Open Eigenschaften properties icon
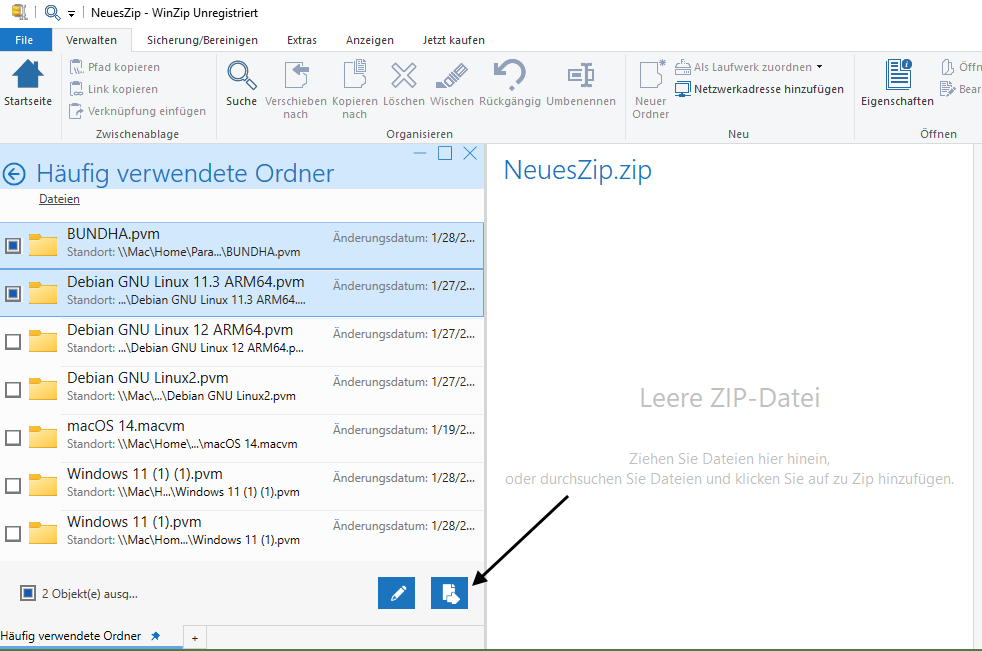Viewport: 982px width, 651px height. click(x=898, y=75)
